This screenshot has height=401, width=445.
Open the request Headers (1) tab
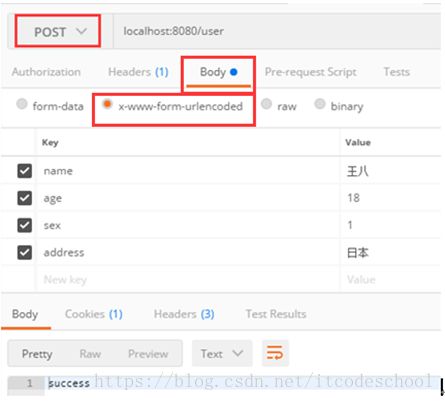138,72
